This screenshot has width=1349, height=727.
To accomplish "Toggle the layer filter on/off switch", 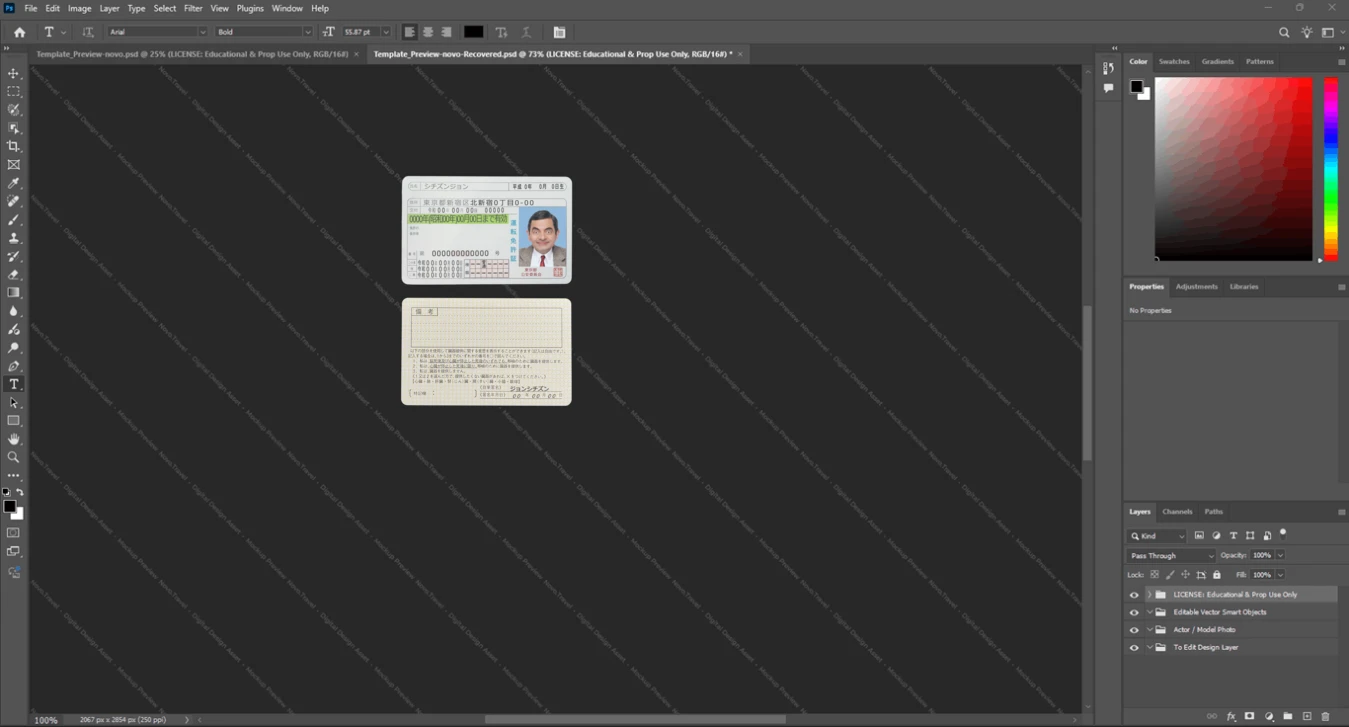I will [1283, 534].
